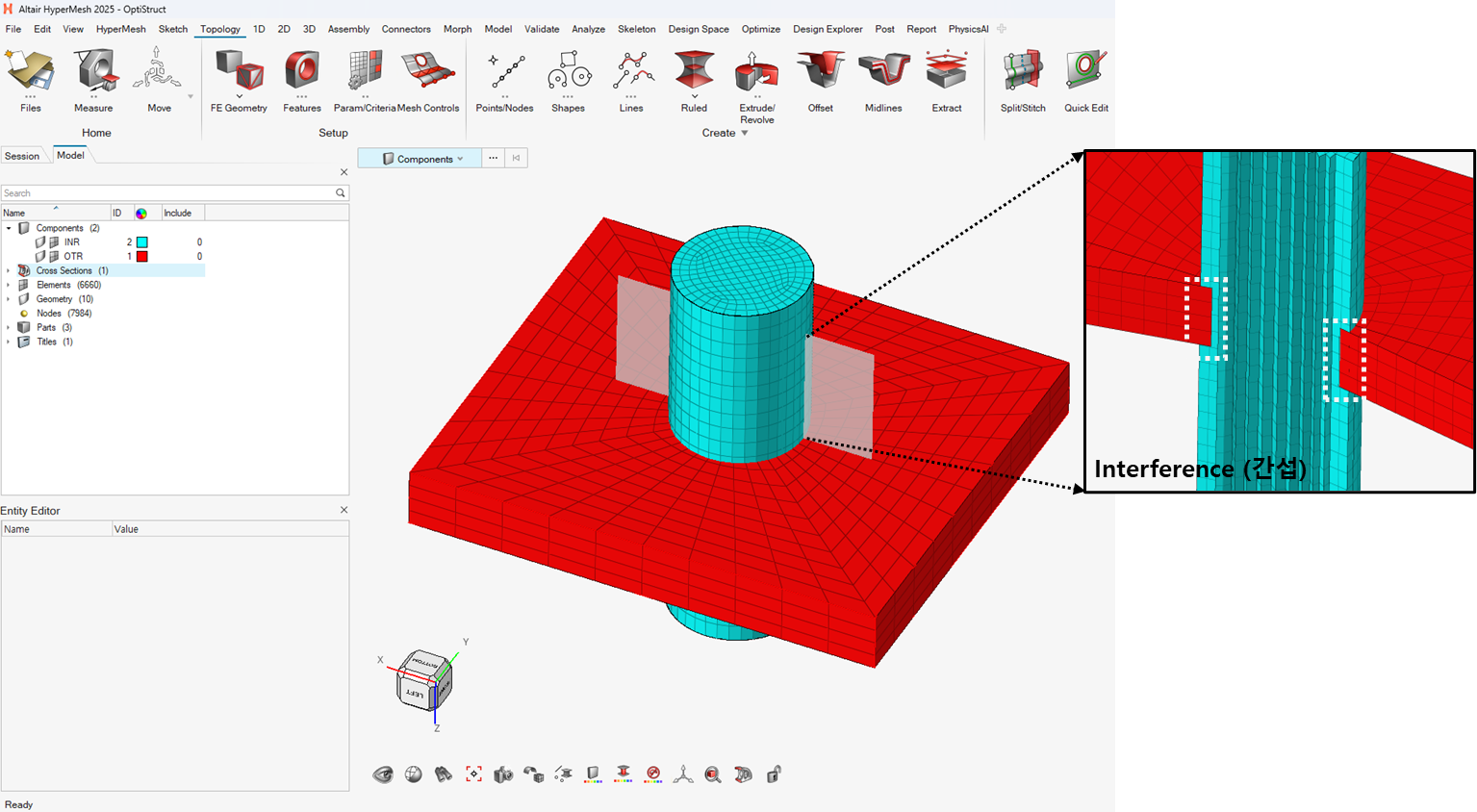This screenshot has height=812, width=1477.
Task: Click the reset selection button beside ellipsis
Action: click(x=516, y=159)
